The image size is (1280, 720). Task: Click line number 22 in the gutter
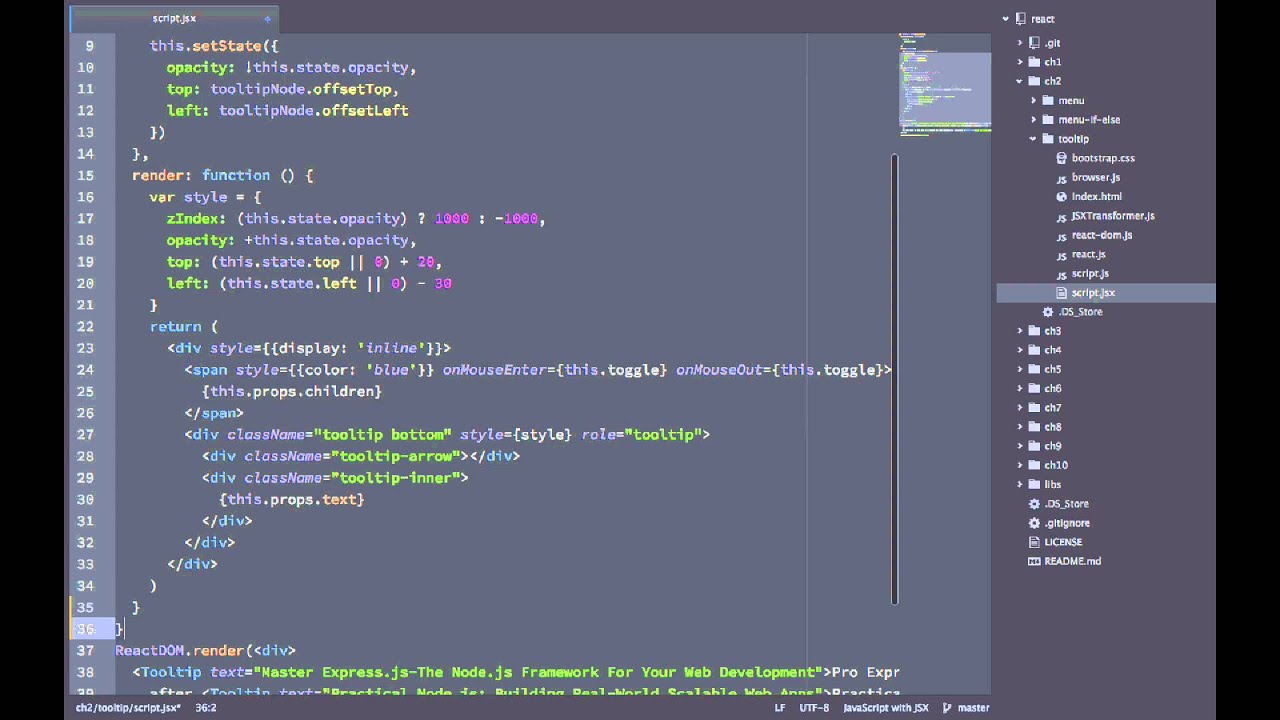pyautogui.click(x=85, y=327)
